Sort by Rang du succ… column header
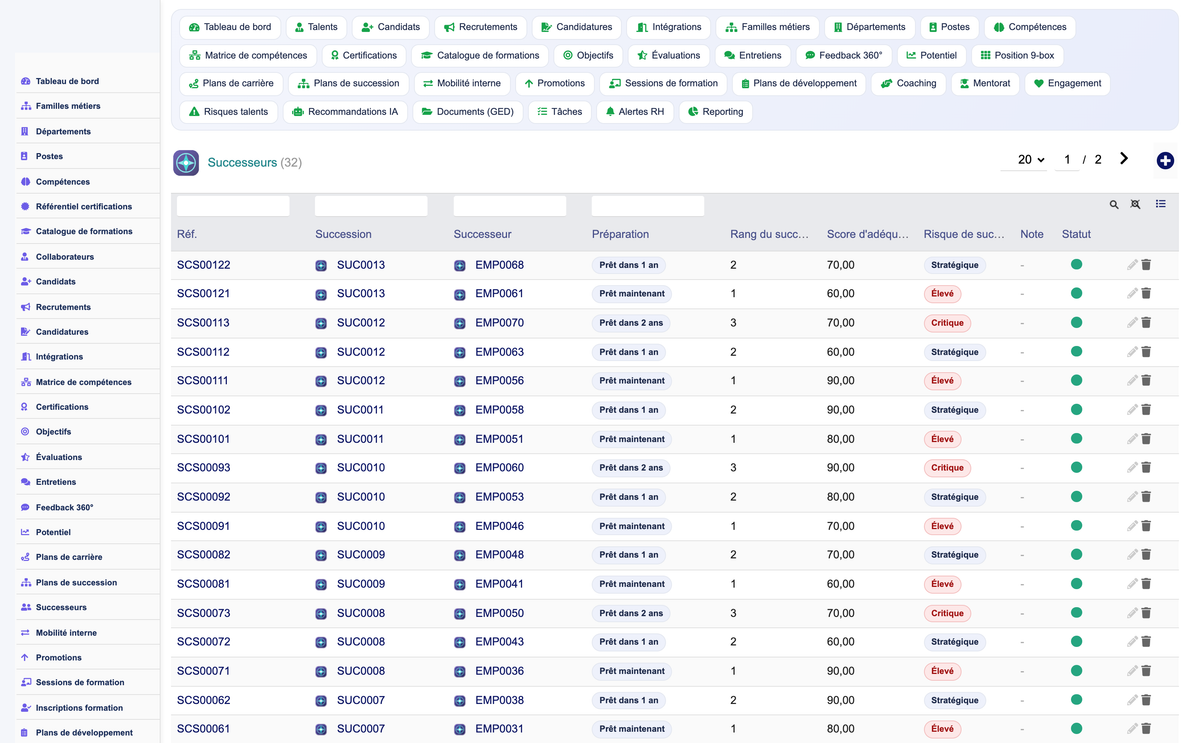 coord(770,234)
